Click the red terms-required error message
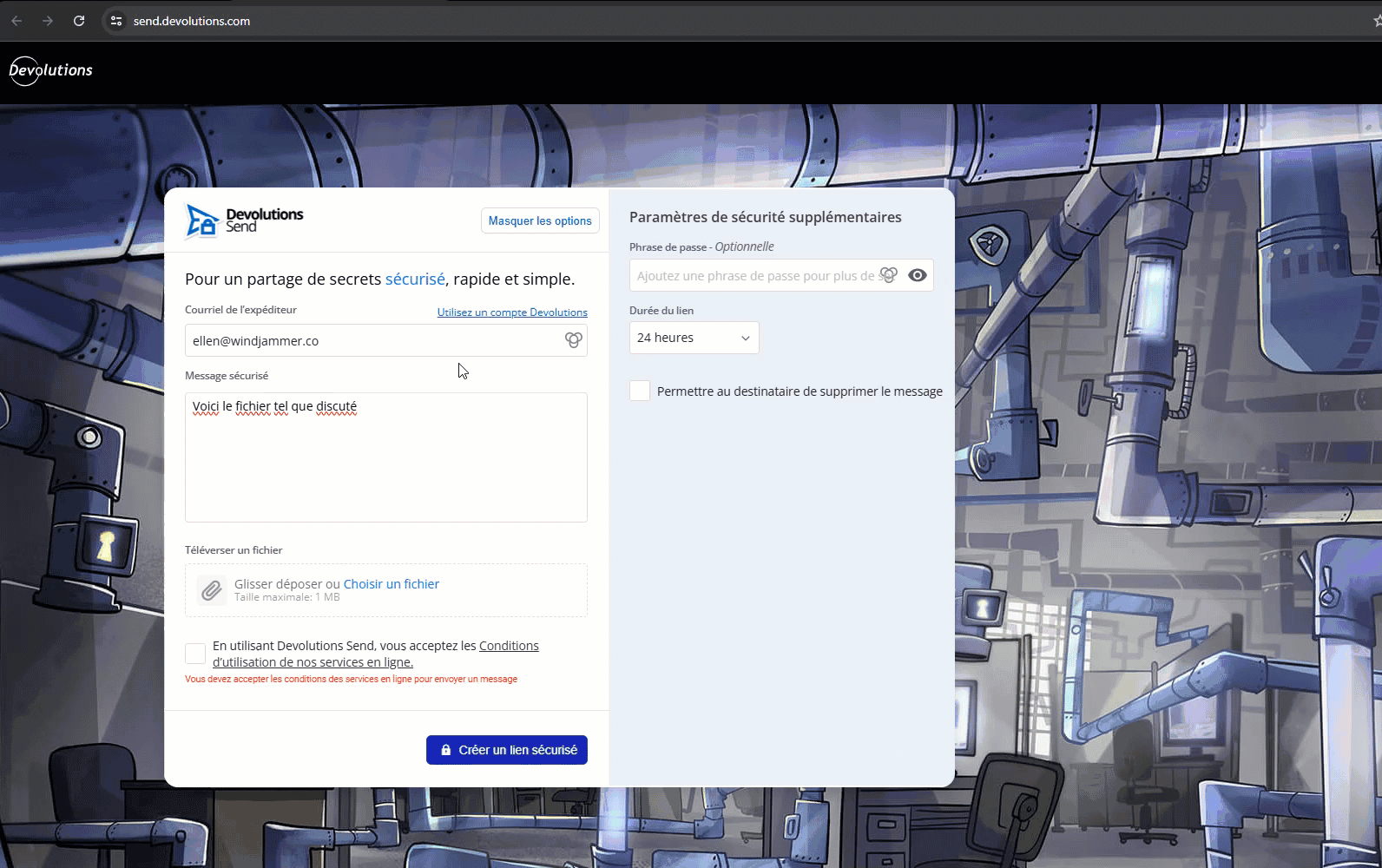 pos(351,679)
